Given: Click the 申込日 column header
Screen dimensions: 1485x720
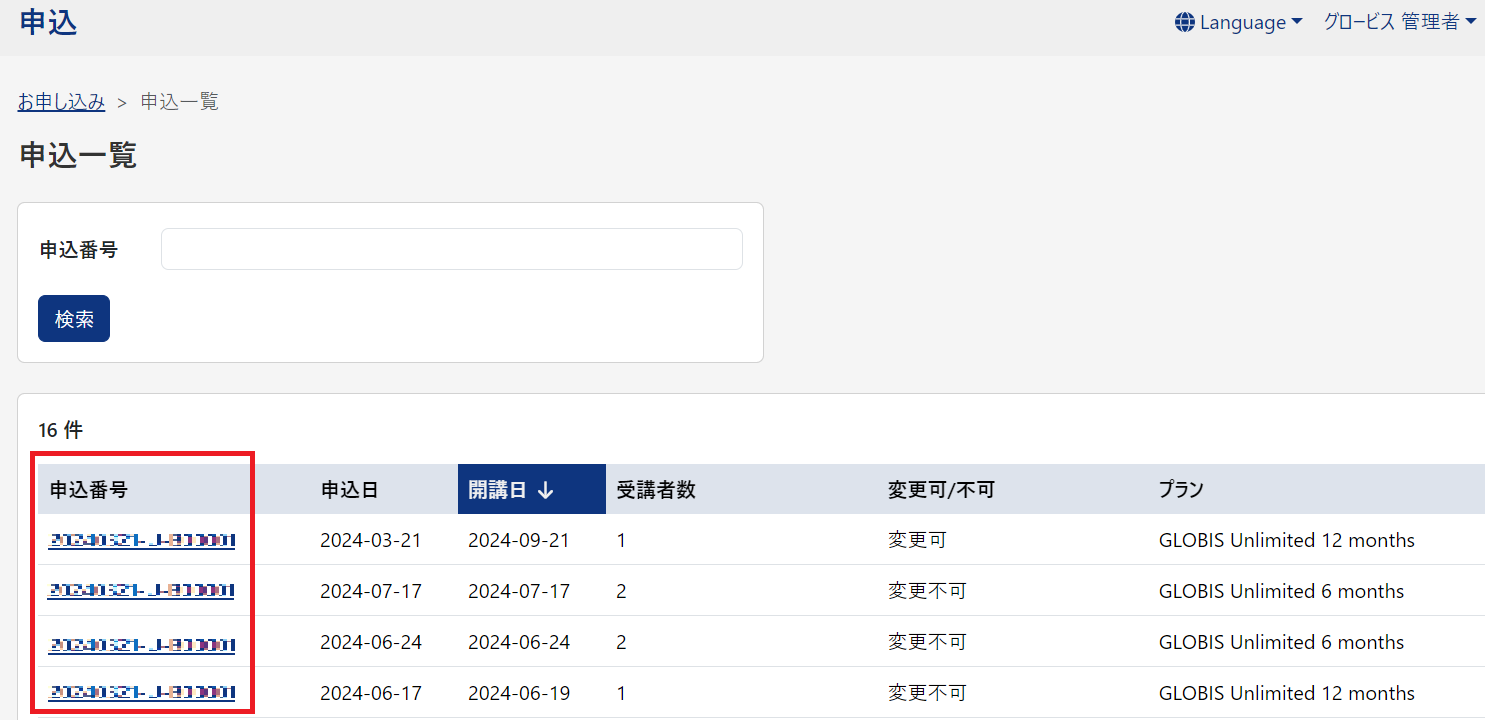Looking at the screenshot, I should [x=349, y=490].
